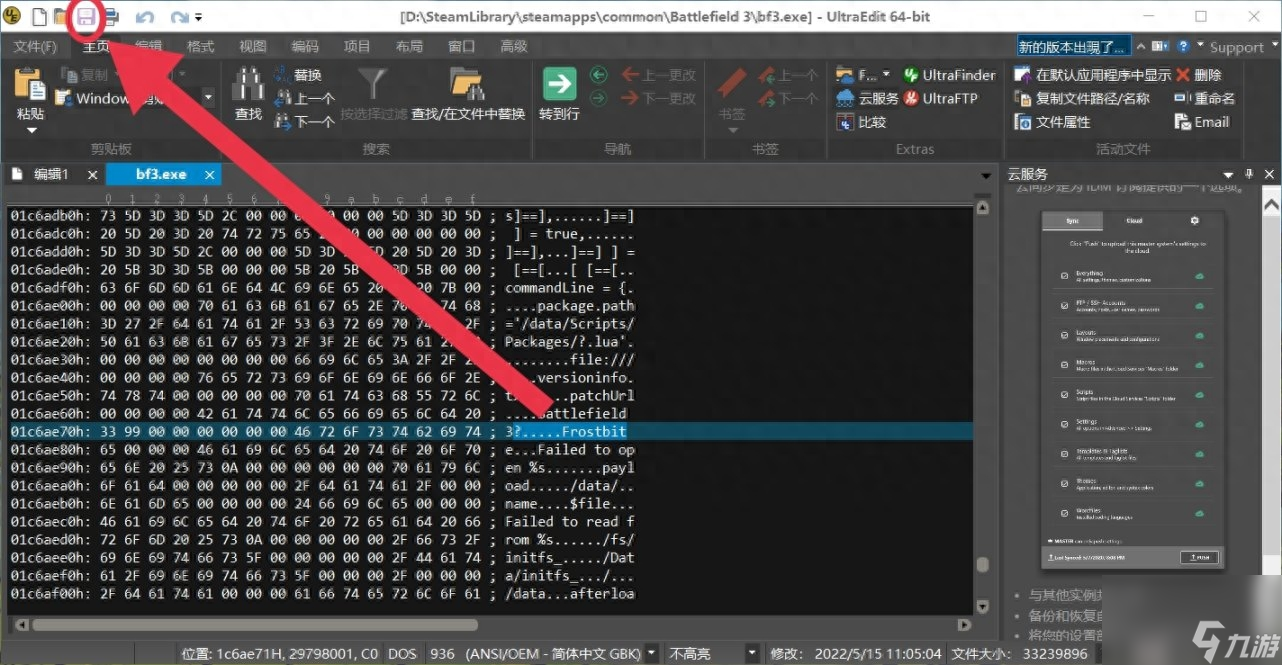This screenshot has height=665, width=1282.
Task: Click the 位置 position field in status bar
Action: click(281, 653)
